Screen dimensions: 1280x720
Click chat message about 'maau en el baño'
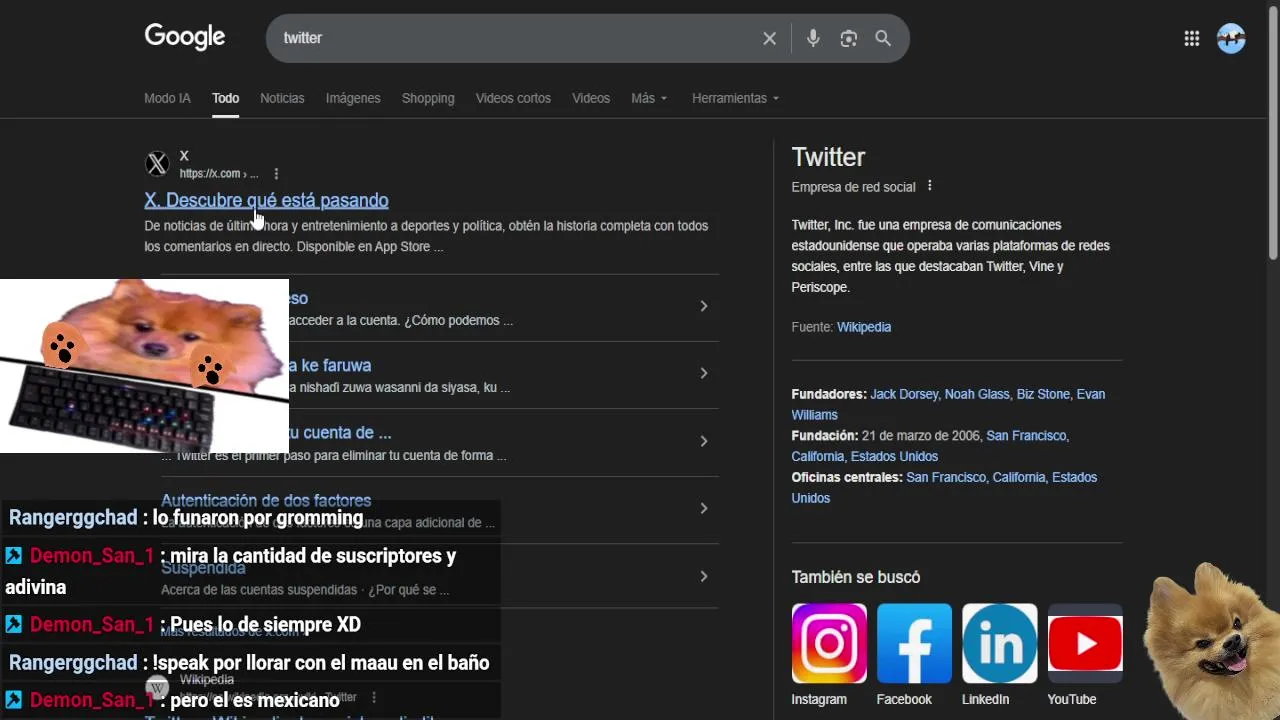coord(321,663)
